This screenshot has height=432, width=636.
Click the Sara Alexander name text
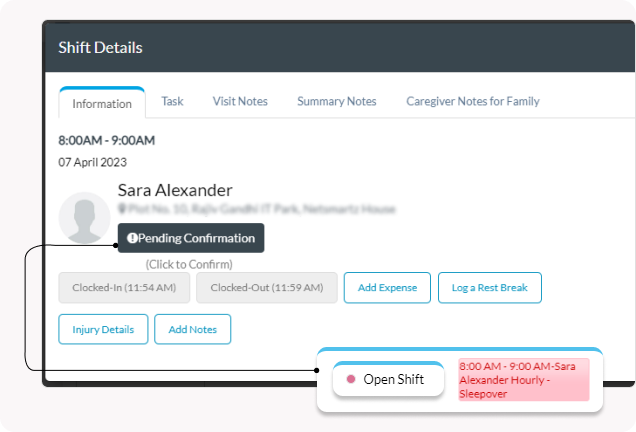(175, 190)
